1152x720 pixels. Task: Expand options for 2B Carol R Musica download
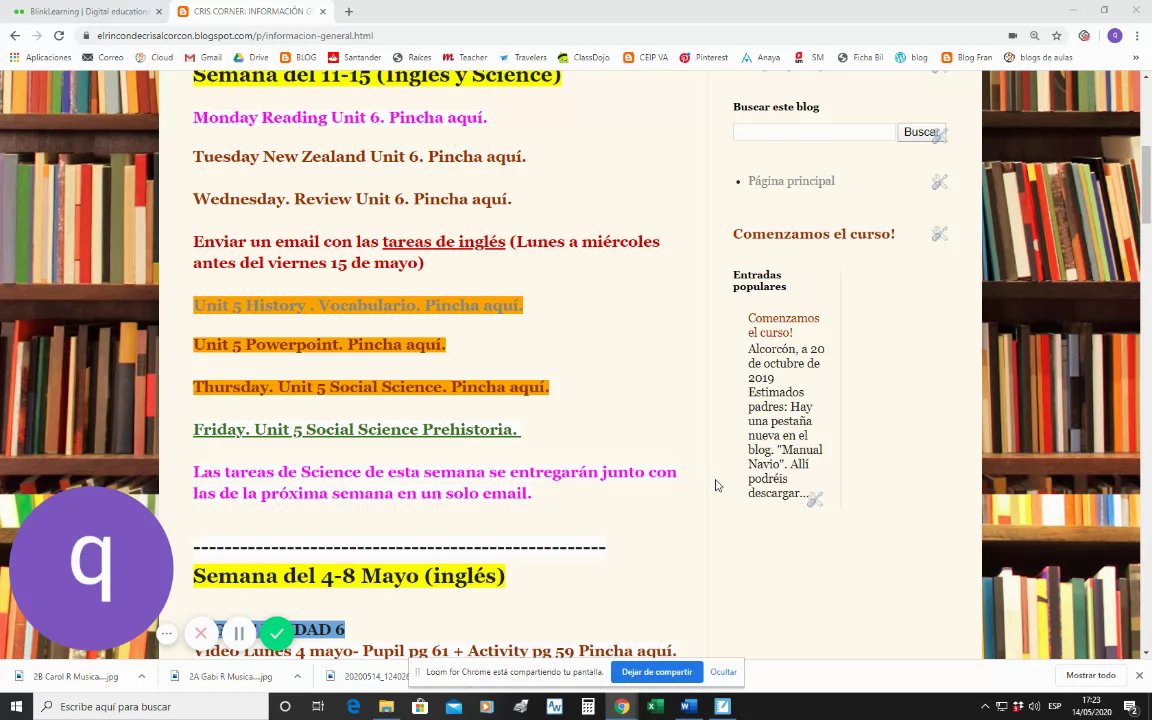[142, 676]
